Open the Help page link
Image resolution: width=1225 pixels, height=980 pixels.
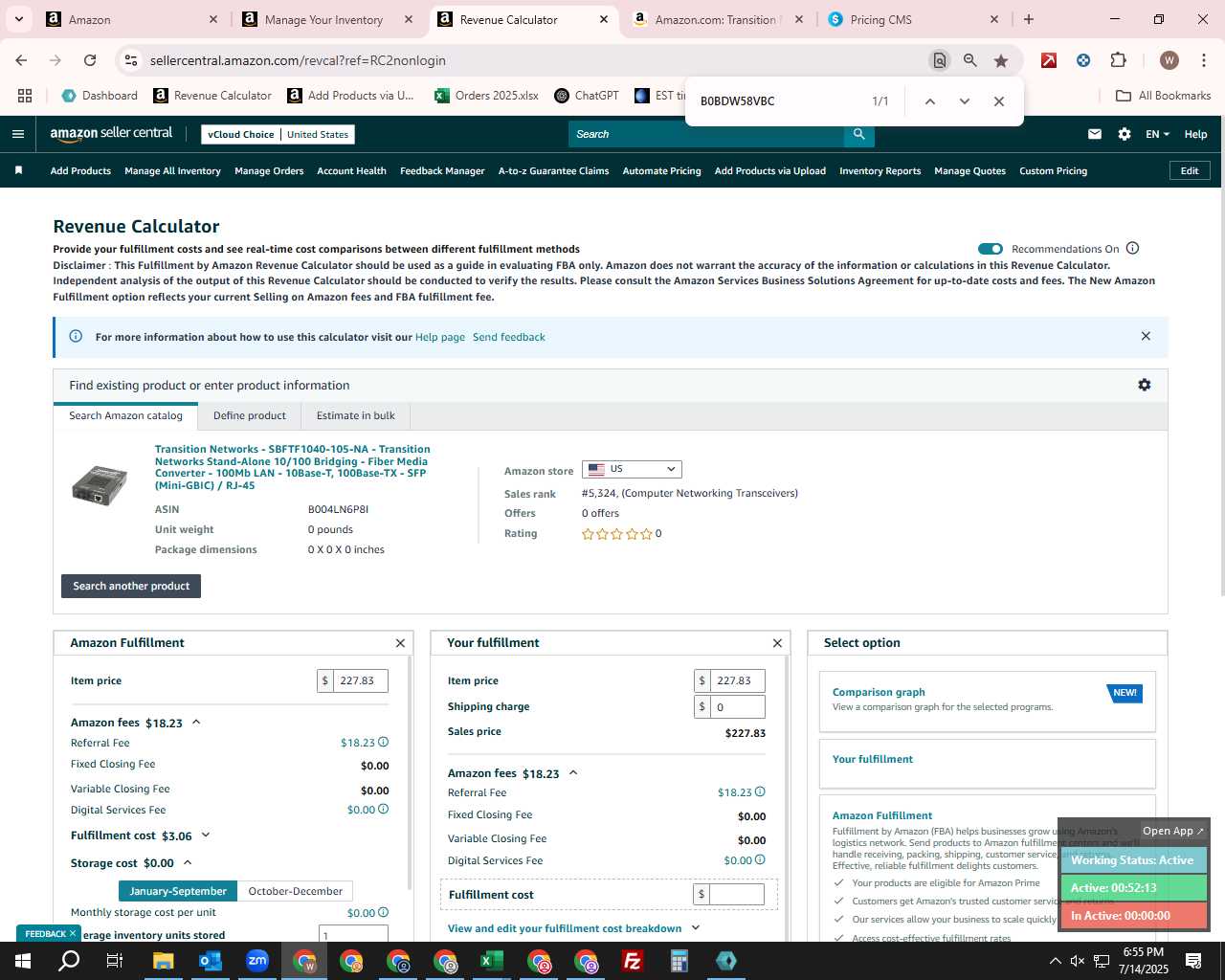(440, 337)
